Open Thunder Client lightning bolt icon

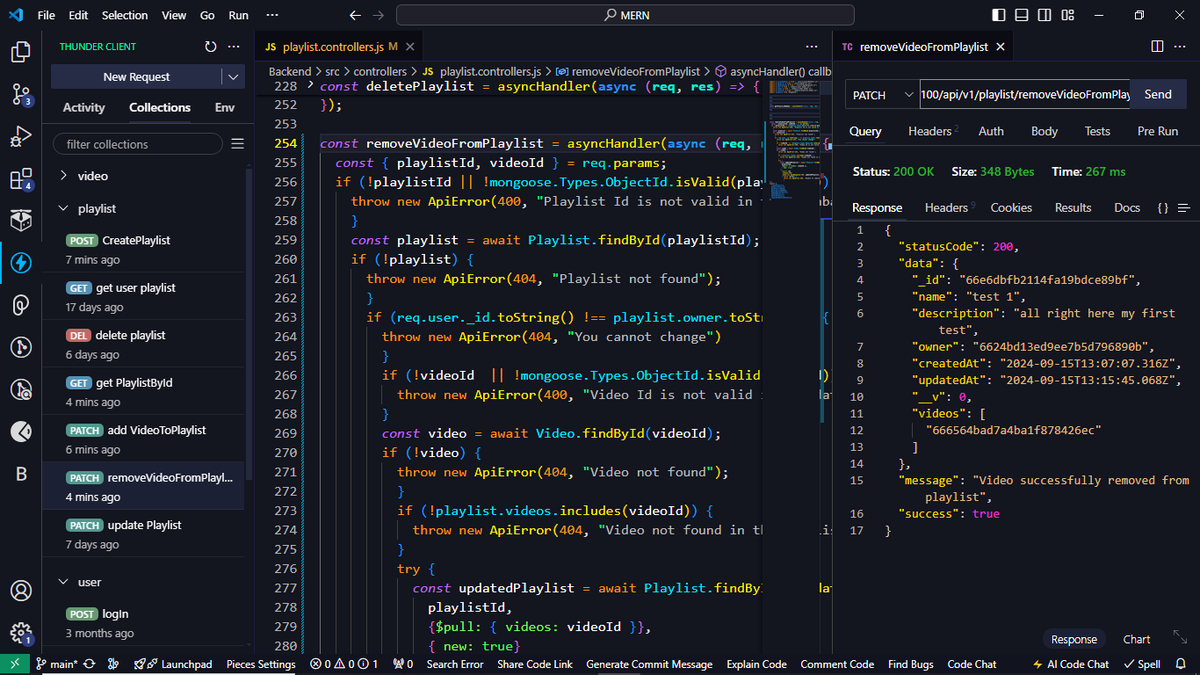point(20,263)
